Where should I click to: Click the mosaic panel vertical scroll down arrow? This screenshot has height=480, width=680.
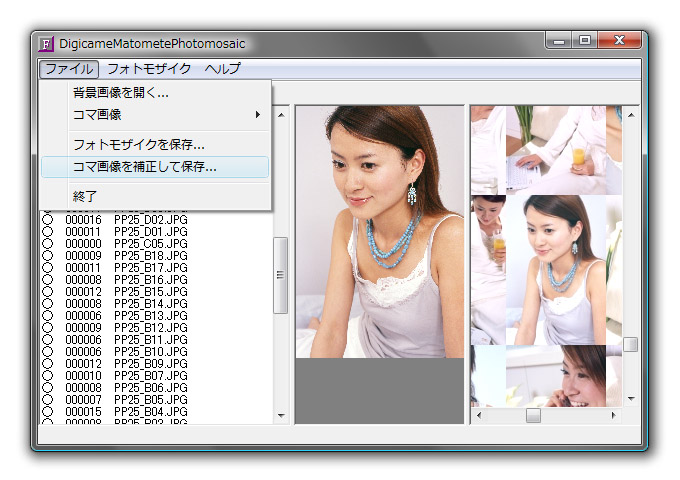pyautogui.click(x=631, y=398)
